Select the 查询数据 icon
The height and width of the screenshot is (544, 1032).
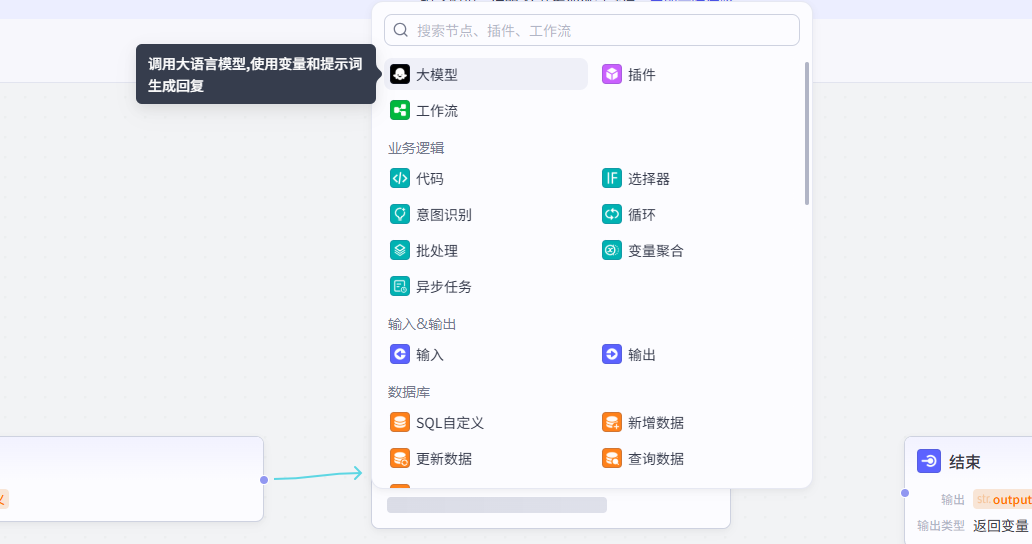click(x=611, y=458)
